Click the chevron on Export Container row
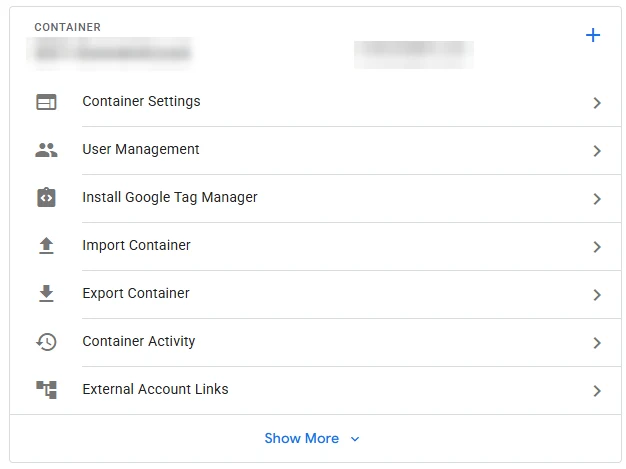The image size is (626, 469). [x=597, y=295]
